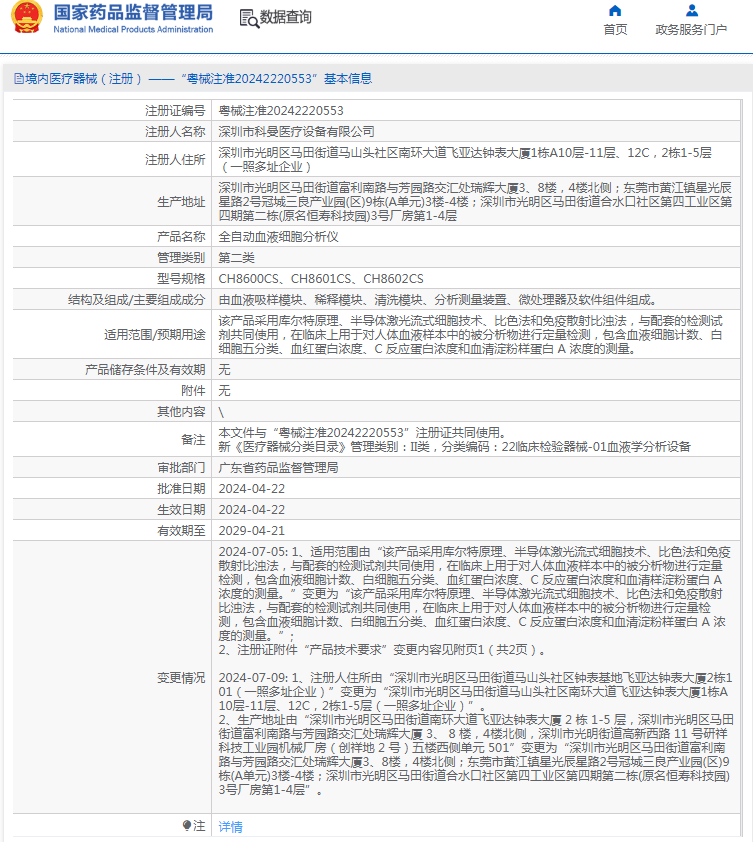
Task: Click 国家药品监督管理局 site title
Action: coord(133,12)
